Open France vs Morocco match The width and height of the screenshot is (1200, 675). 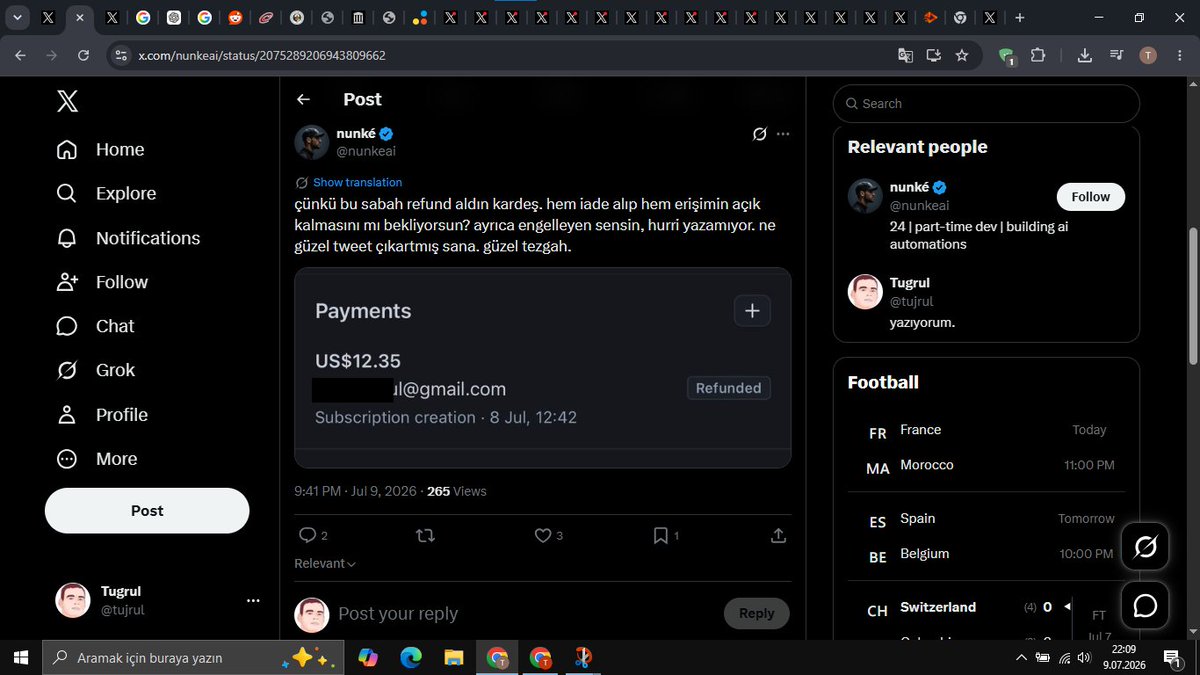click(986, 447)
